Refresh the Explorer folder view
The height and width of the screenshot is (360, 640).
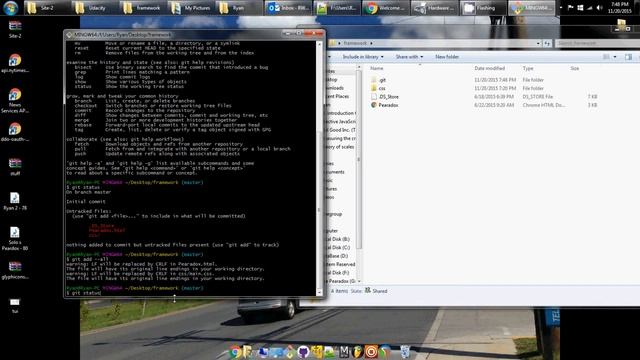click(x=547, y=43)
